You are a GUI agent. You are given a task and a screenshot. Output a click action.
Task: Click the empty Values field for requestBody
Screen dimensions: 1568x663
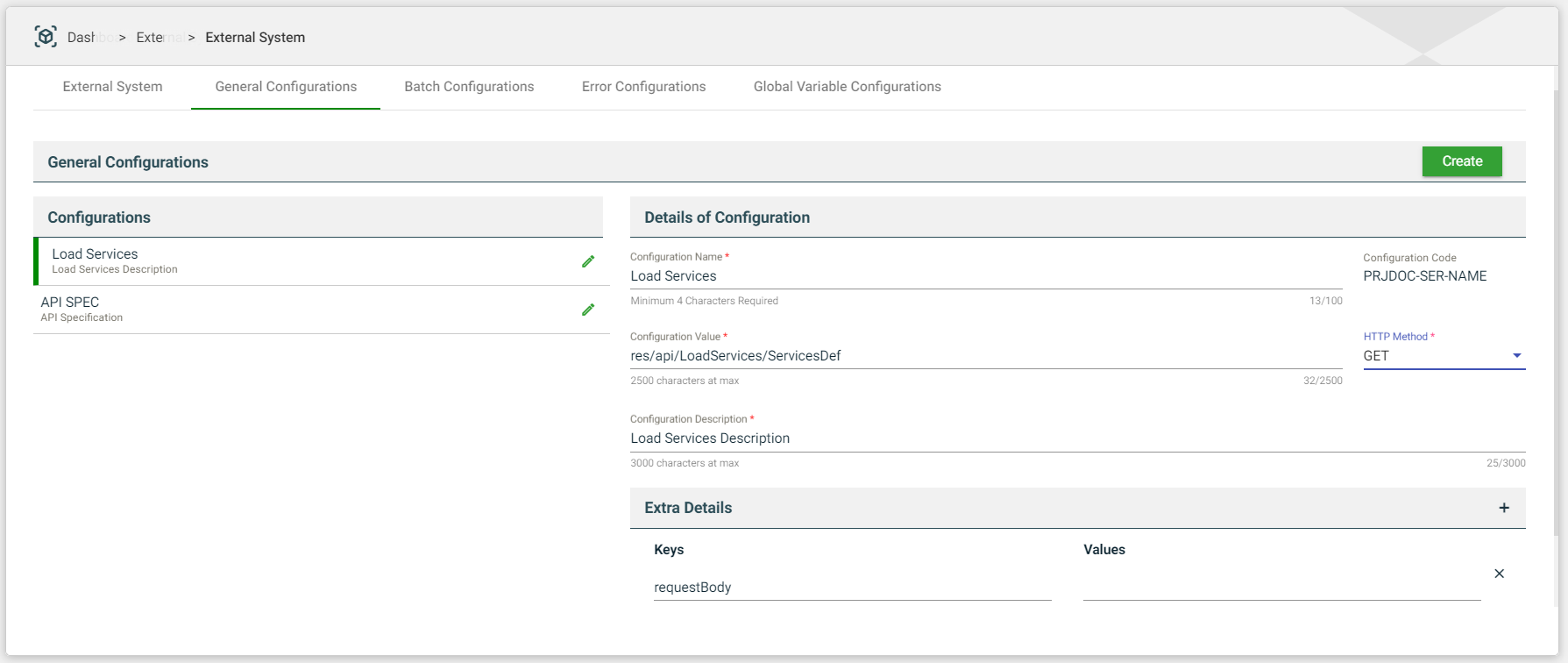(x=1281, y=588)
